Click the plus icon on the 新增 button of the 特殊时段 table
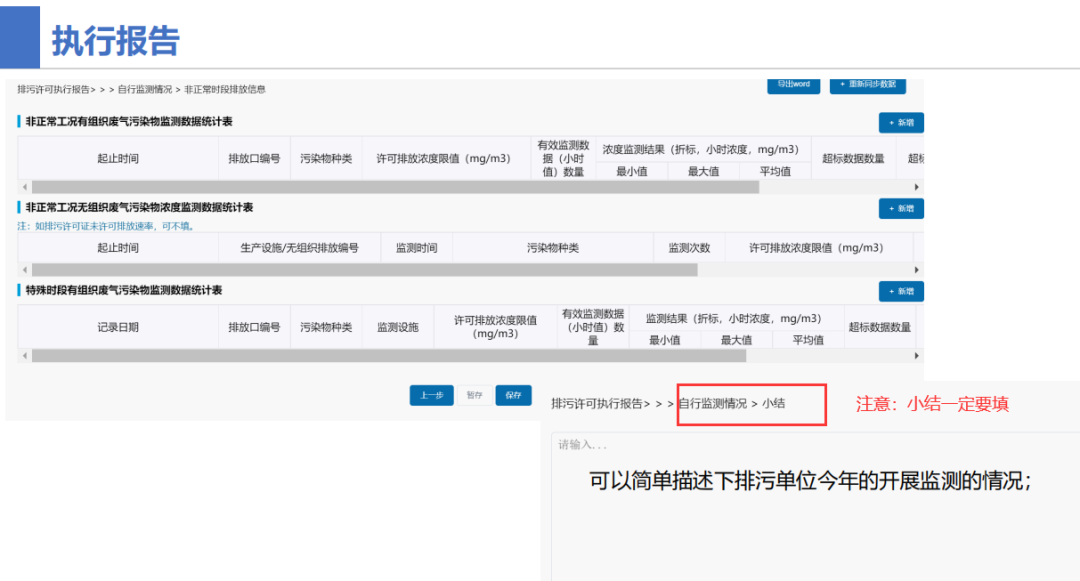Viewport: 1080px width, 581px height. 892,291
